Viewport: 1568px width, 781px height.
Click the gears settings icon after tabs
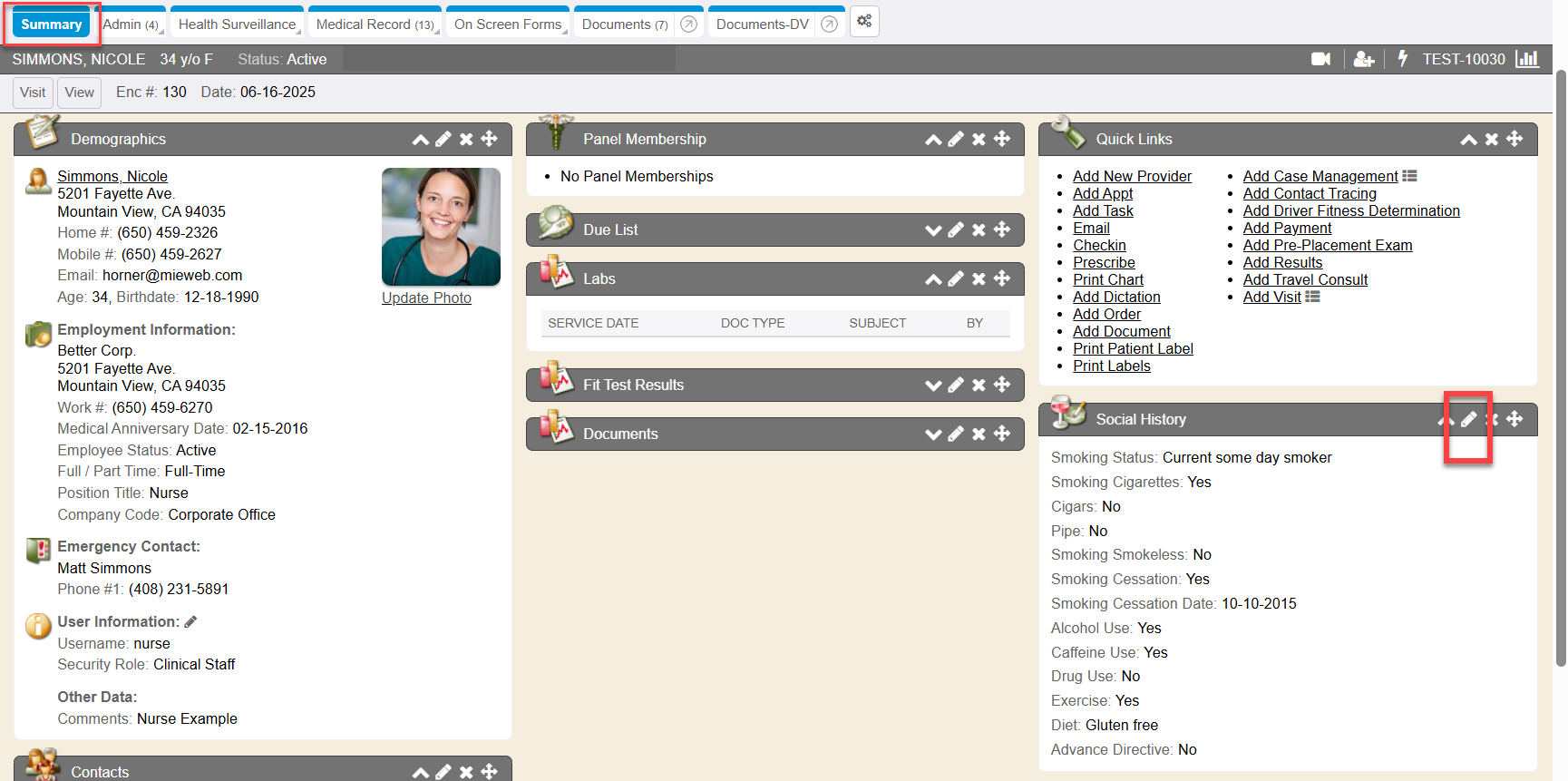[x=864, y=22]
